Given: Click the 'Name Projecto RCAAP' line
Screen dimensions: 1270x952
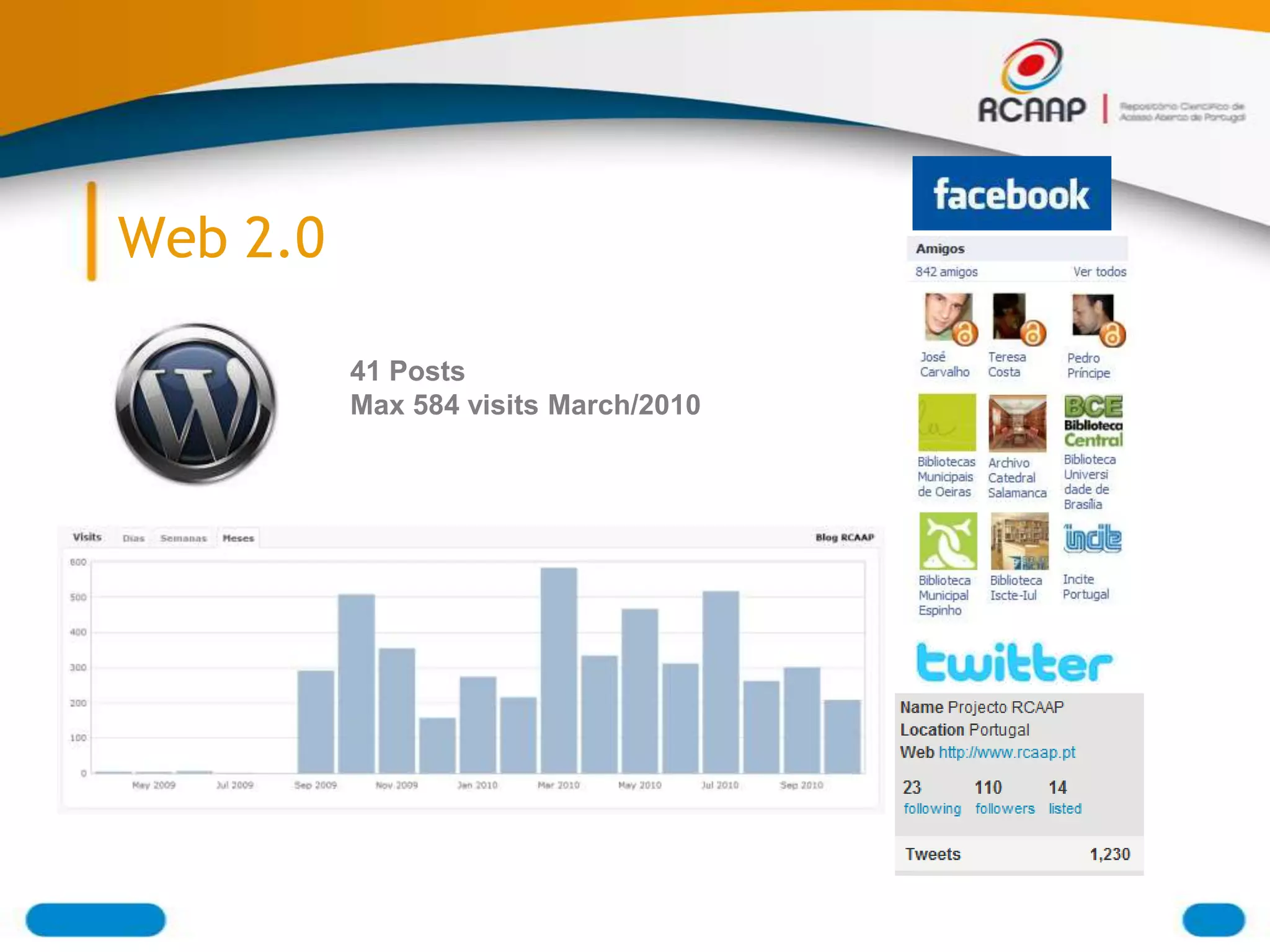Looking at the screenshot, I should pos(982,707).
